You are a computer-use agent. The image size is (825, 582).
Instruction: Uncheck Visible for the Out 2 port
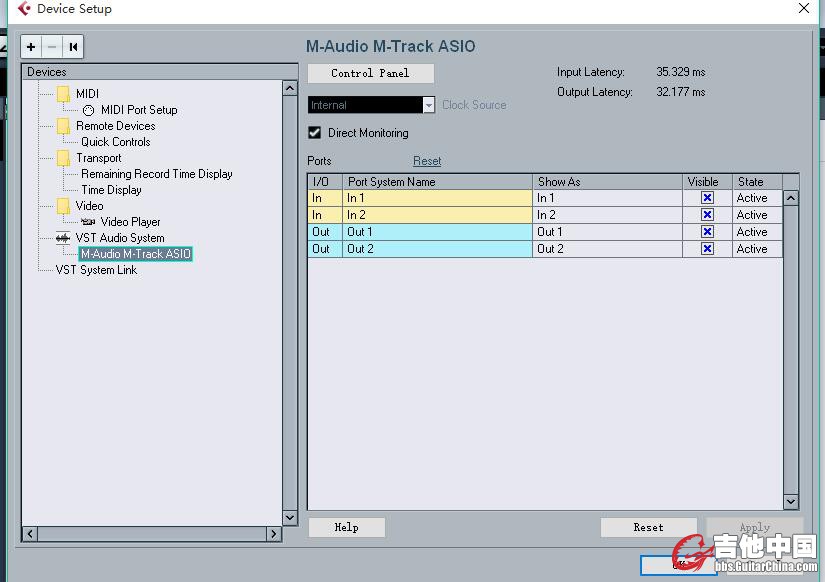707,249
